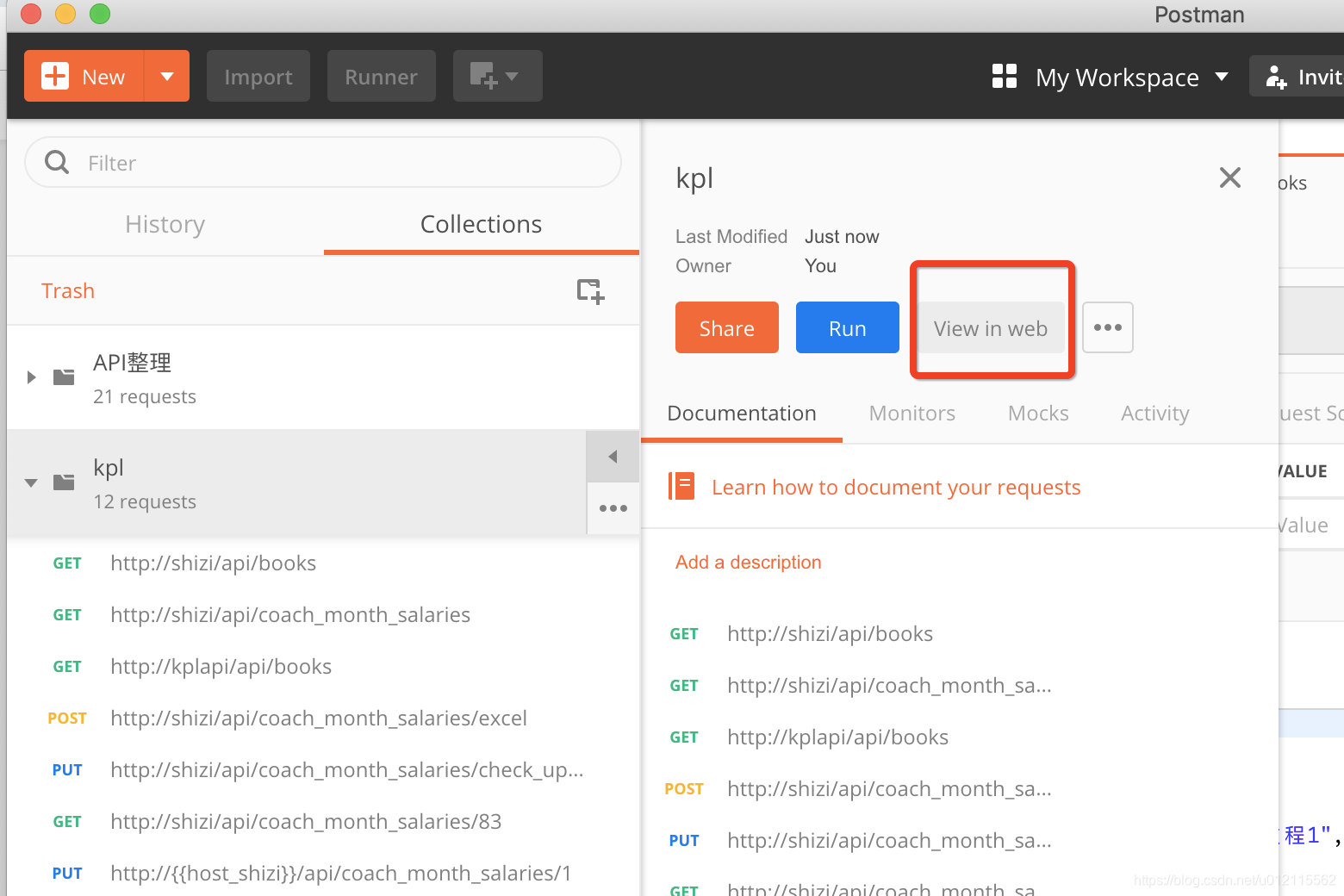1344x896 pixels.
Task: Switch to the Documentation tab
Action: point(742,414)
